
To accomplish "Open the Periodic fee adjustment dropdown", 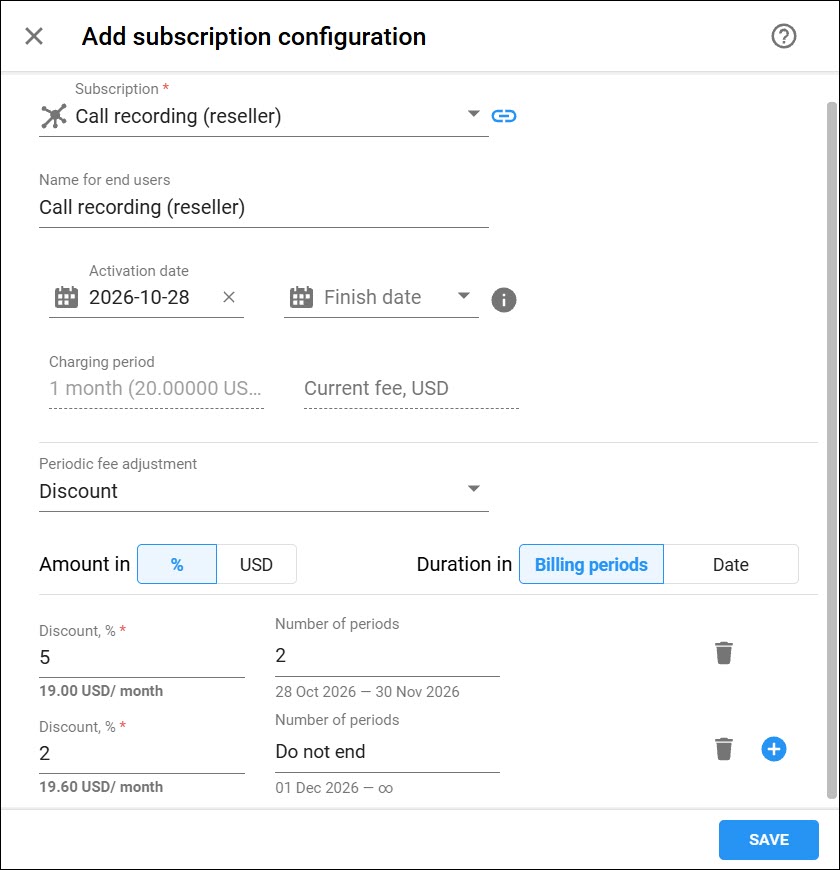I will pos(264,491).
